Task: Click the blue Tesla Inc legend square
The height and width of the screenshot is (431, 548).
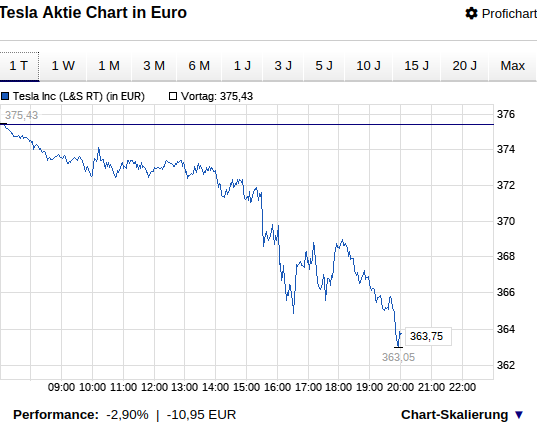Action: coord(5,96)
